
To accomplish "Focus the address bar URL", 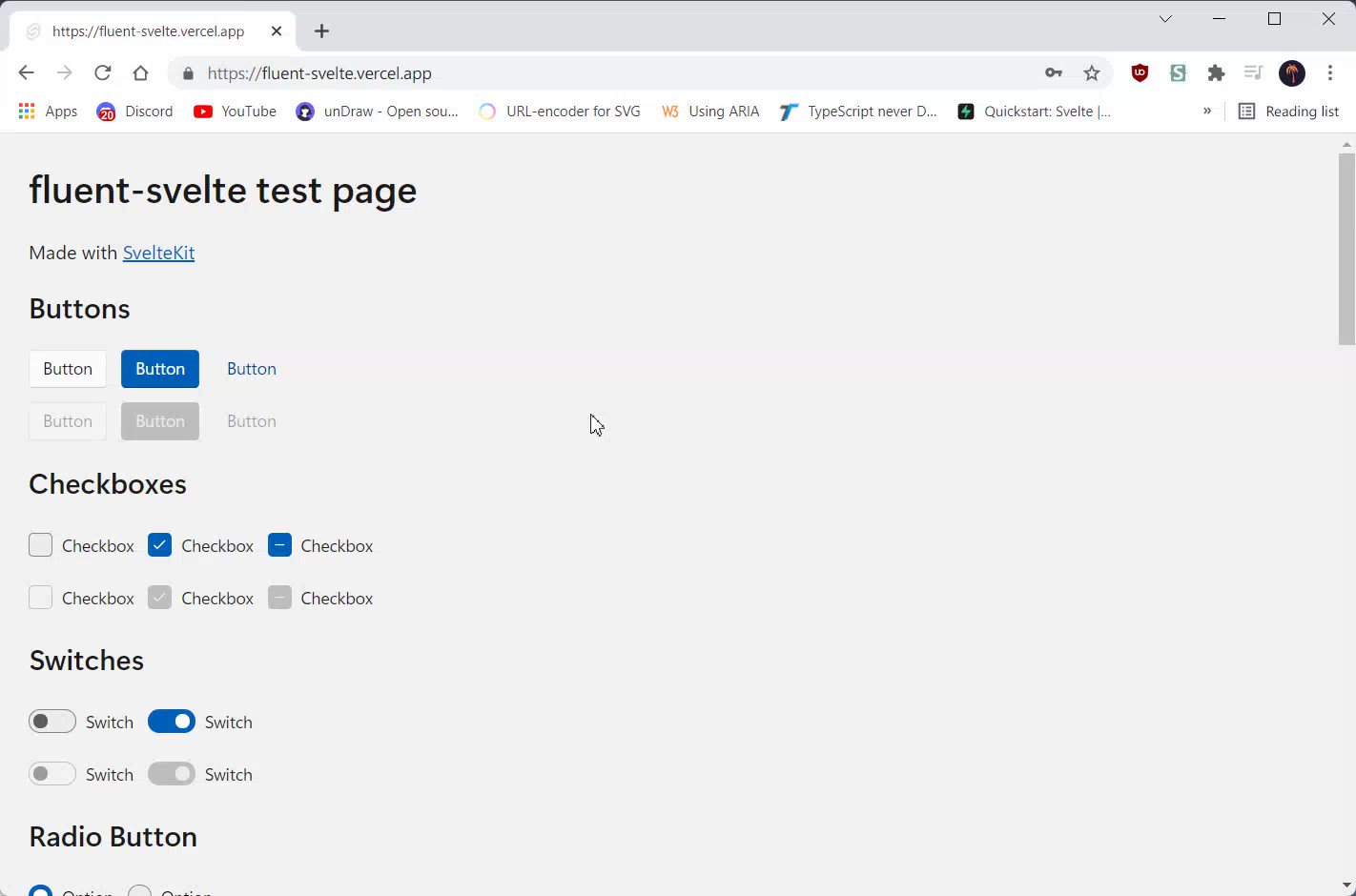I will pyautogui.click(x=319, y=73).
